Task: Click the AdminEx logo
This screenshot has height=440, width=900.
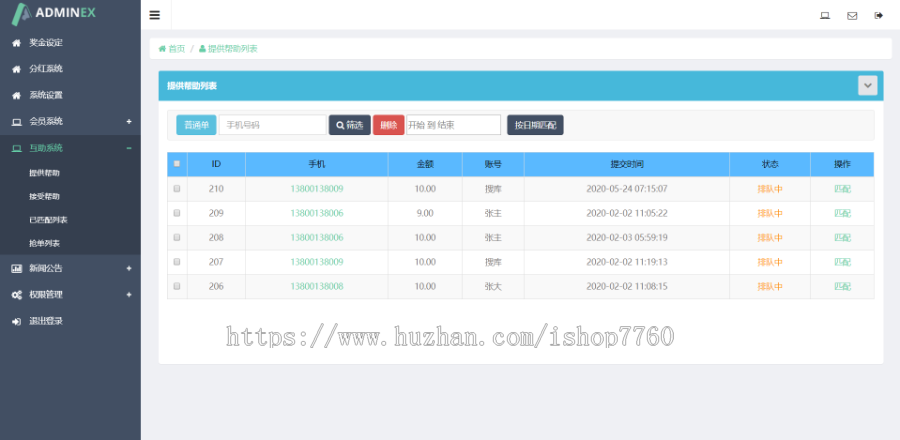Action: pos(55,13)
